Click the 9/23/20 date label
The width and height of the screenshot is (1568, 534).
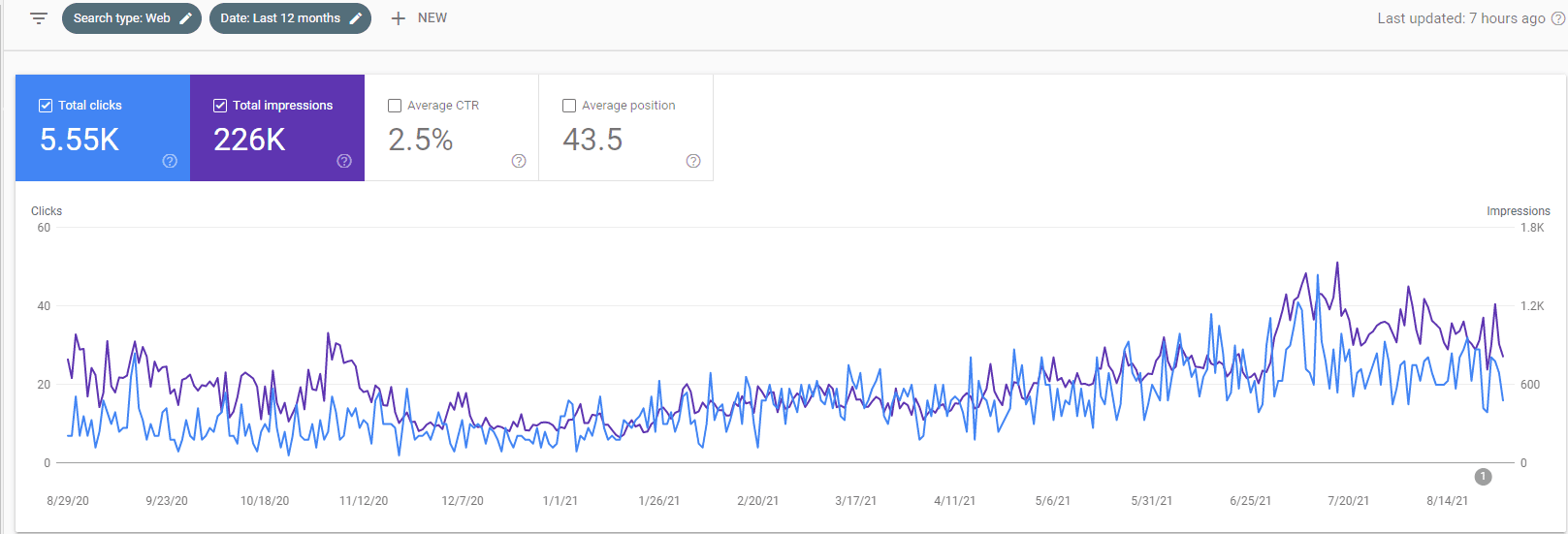tap(167, 501)
